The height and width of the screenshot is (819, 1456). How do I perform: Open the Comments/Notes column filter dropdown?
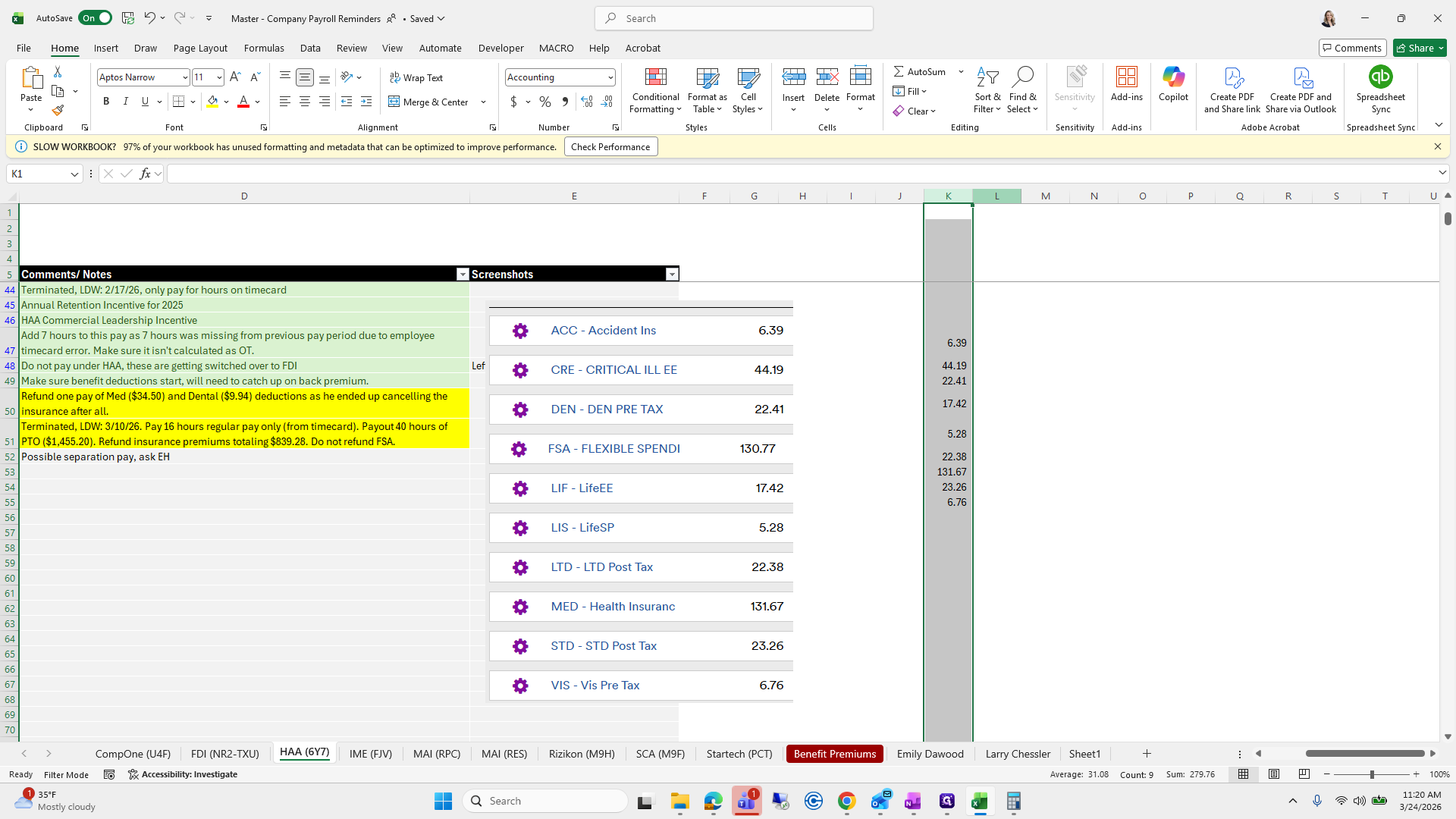[x=462, y=275]
